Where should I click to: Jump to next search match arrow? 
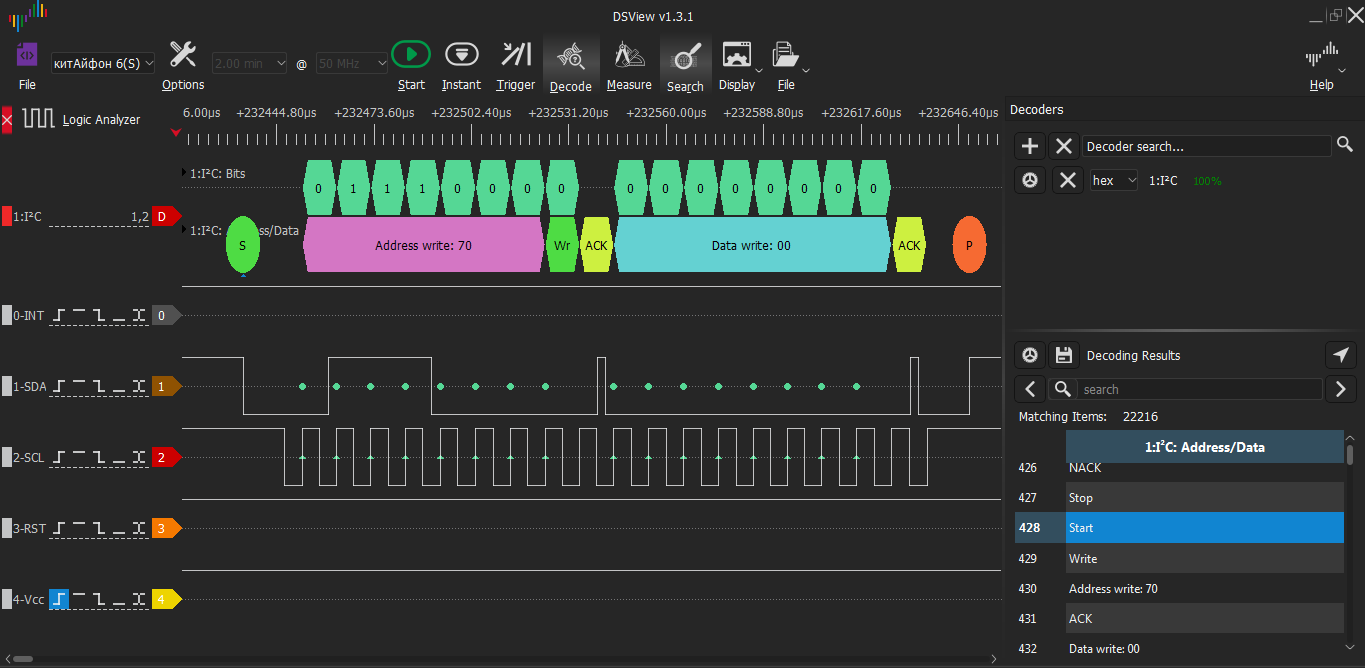pyautogui.click(x=1341, y=389)
